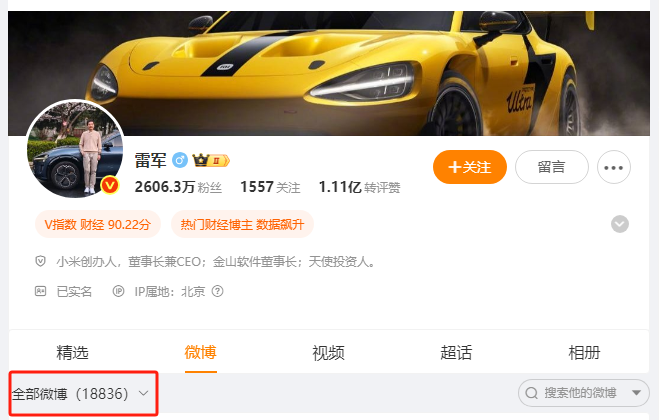Viewport: 659px width, 420px height.
Task: Click the shield icon beside the bio
Action: 40,262
